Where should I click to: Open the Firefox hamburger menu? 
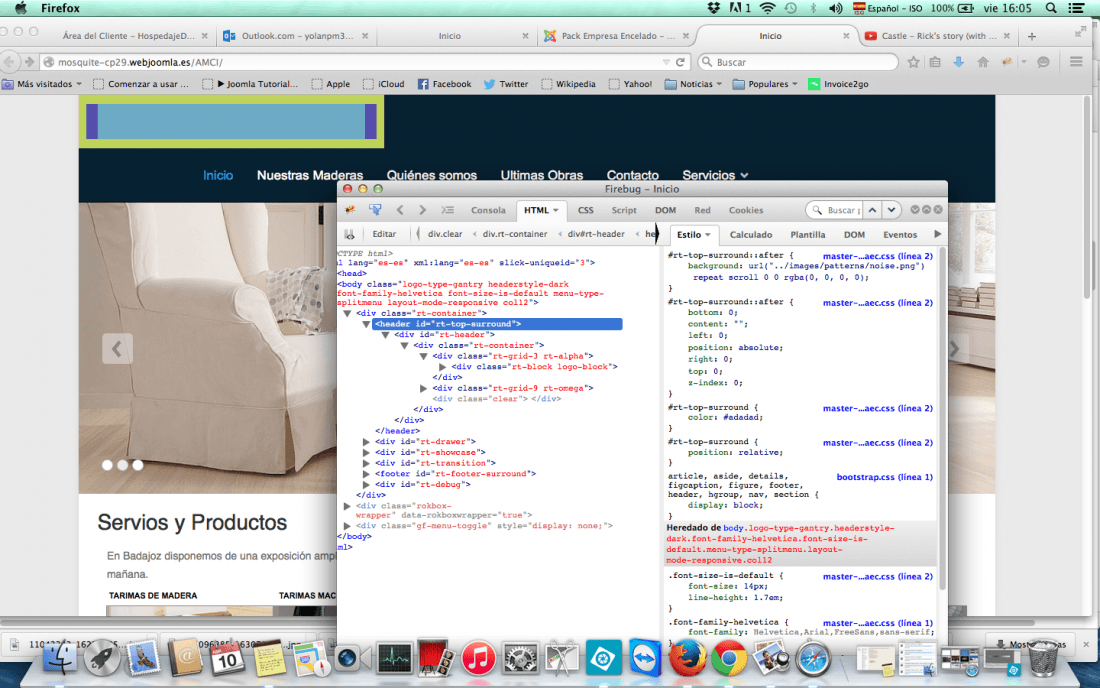(x=1076, y=62)
